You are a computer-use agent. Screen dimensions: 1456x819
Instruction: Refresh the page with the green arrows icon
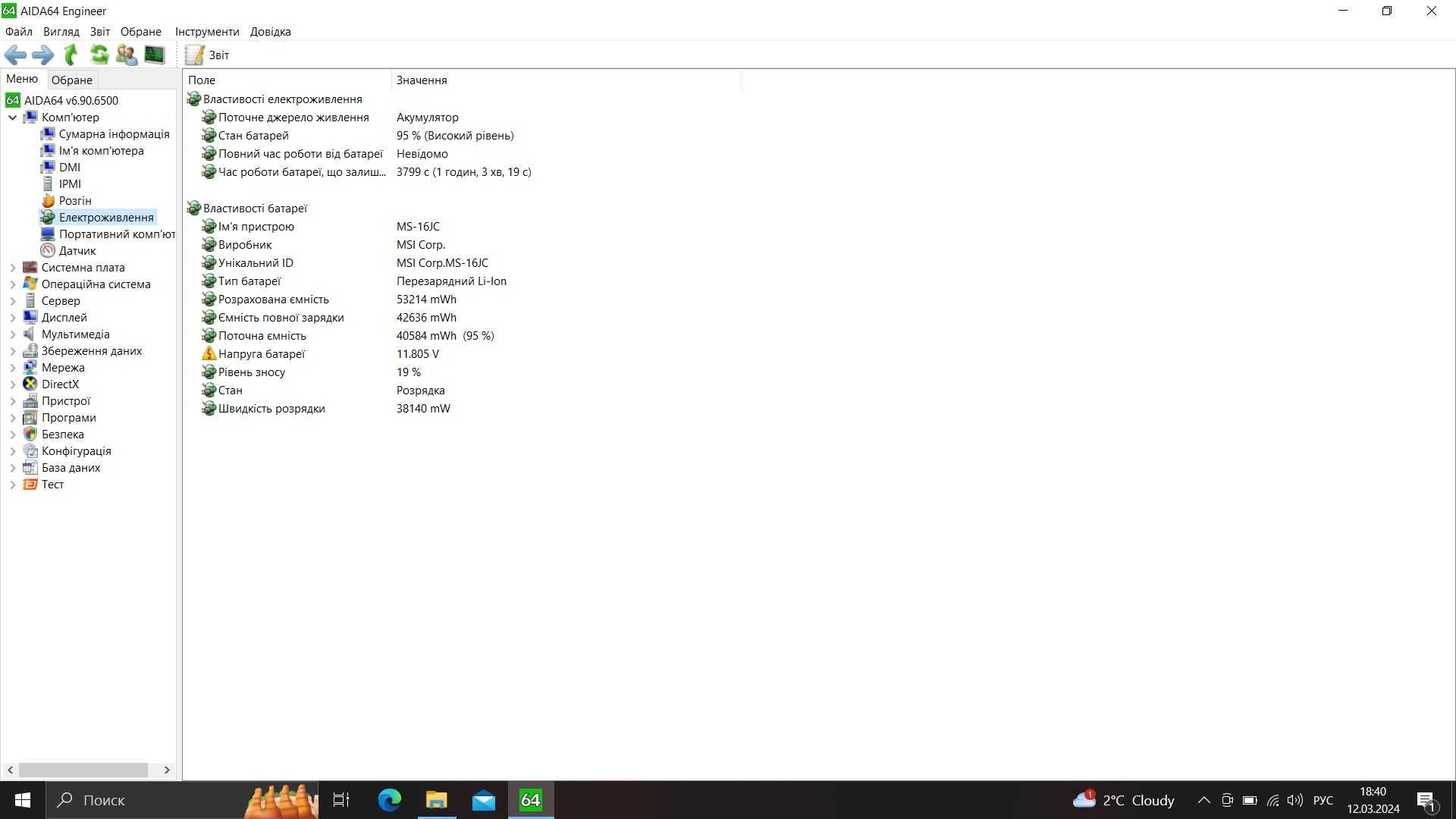tap(99, 55)
